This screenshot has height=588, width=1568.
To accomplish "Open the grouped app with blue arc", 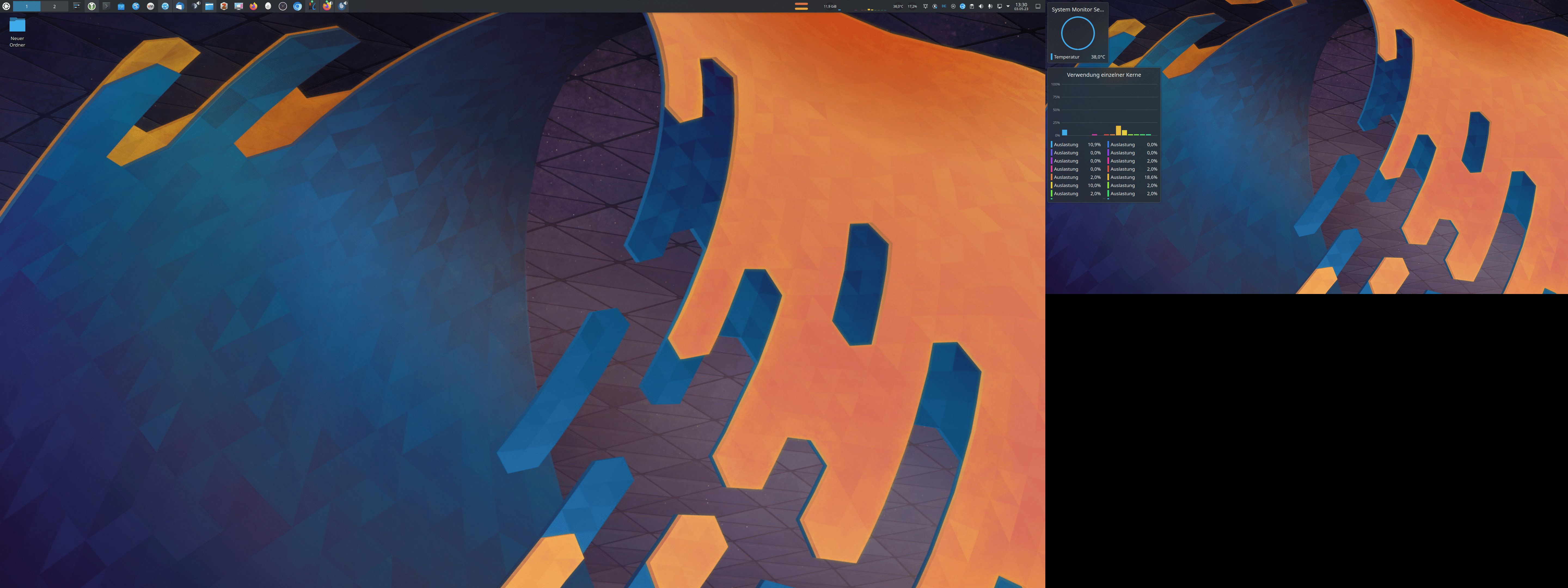I will coord(312,6).
